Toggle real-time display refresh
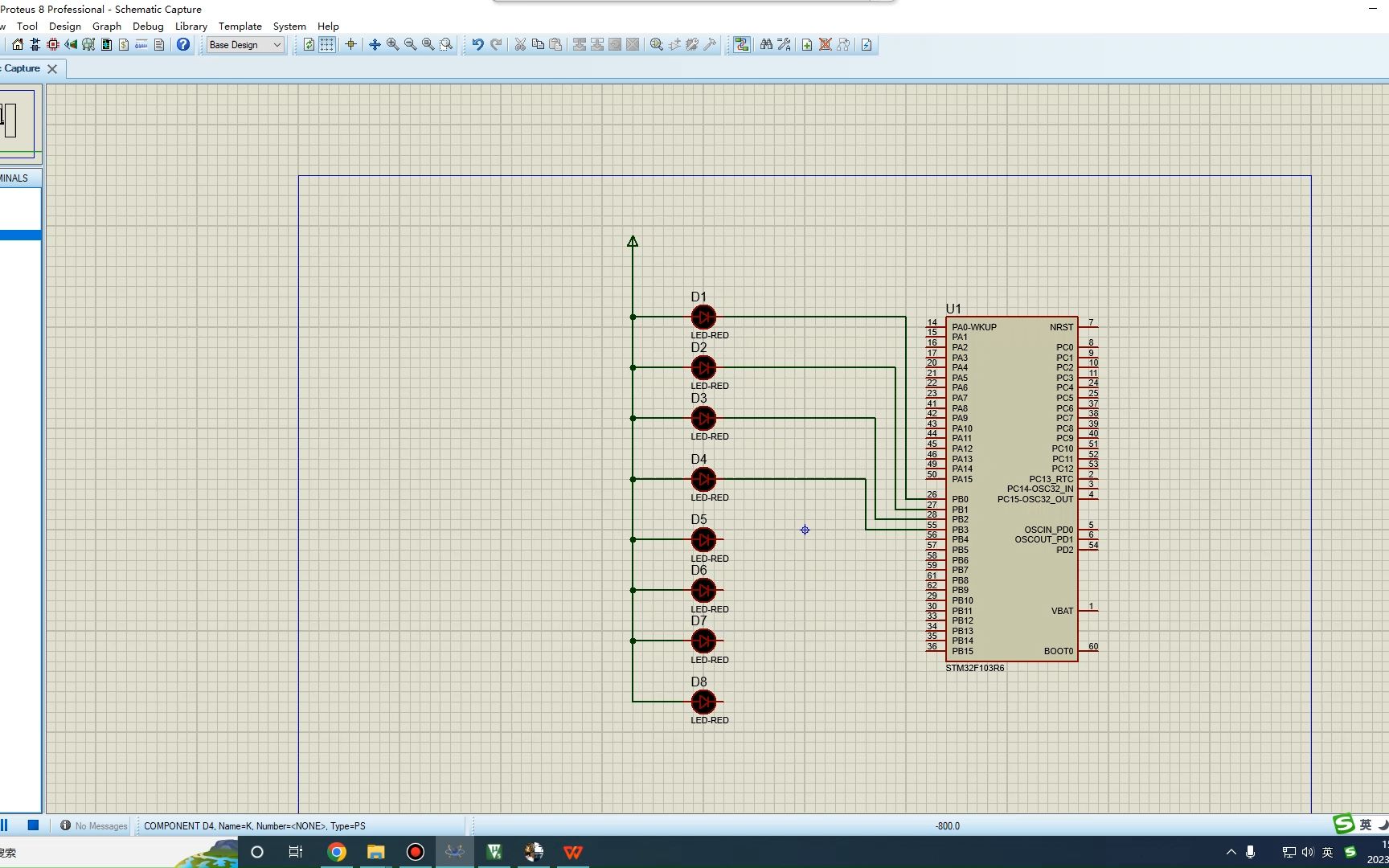This screenshot has width=1389, height=868. 309,45
